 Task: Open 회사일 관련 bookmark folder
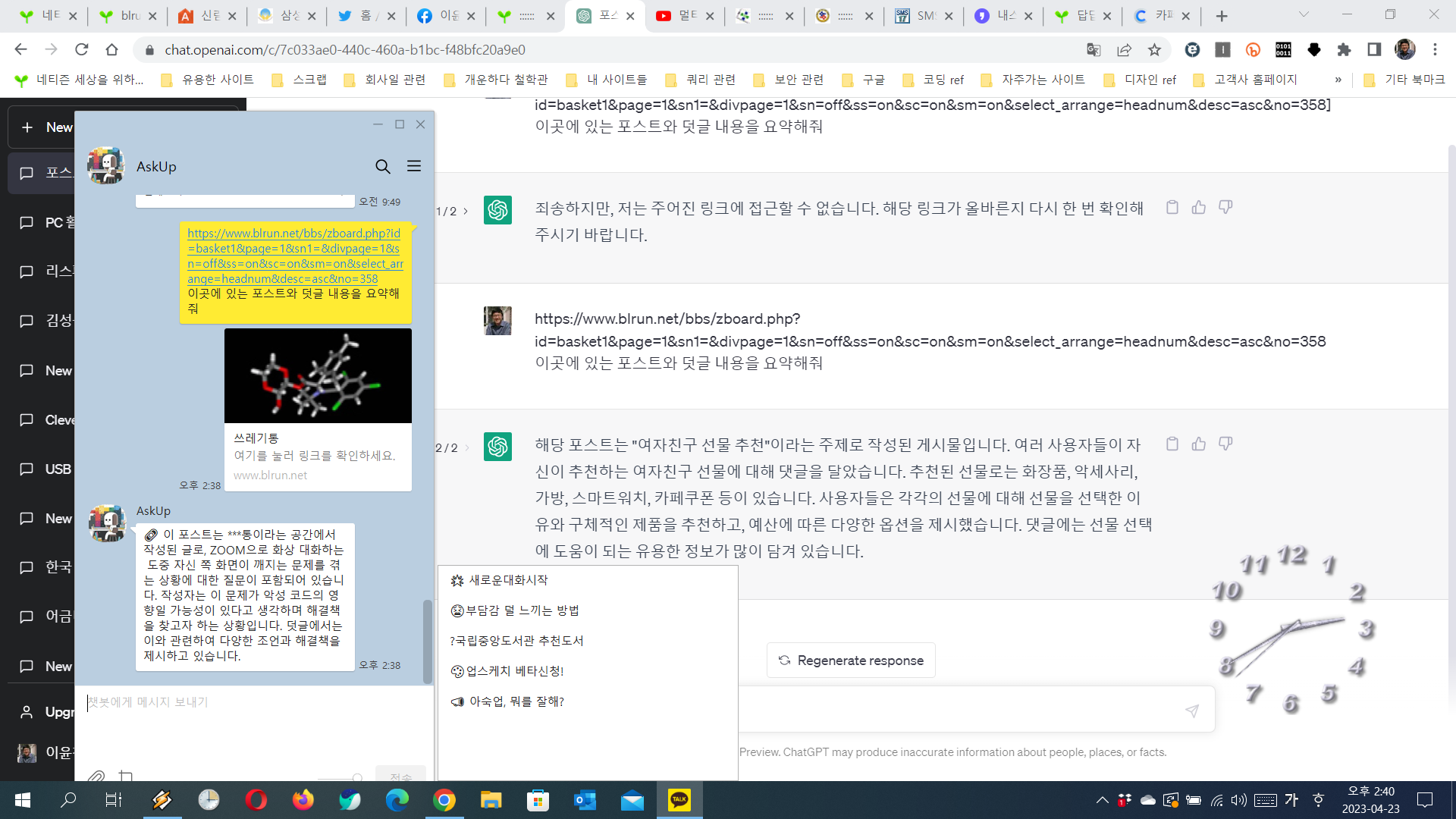click(x=384, y=80)
